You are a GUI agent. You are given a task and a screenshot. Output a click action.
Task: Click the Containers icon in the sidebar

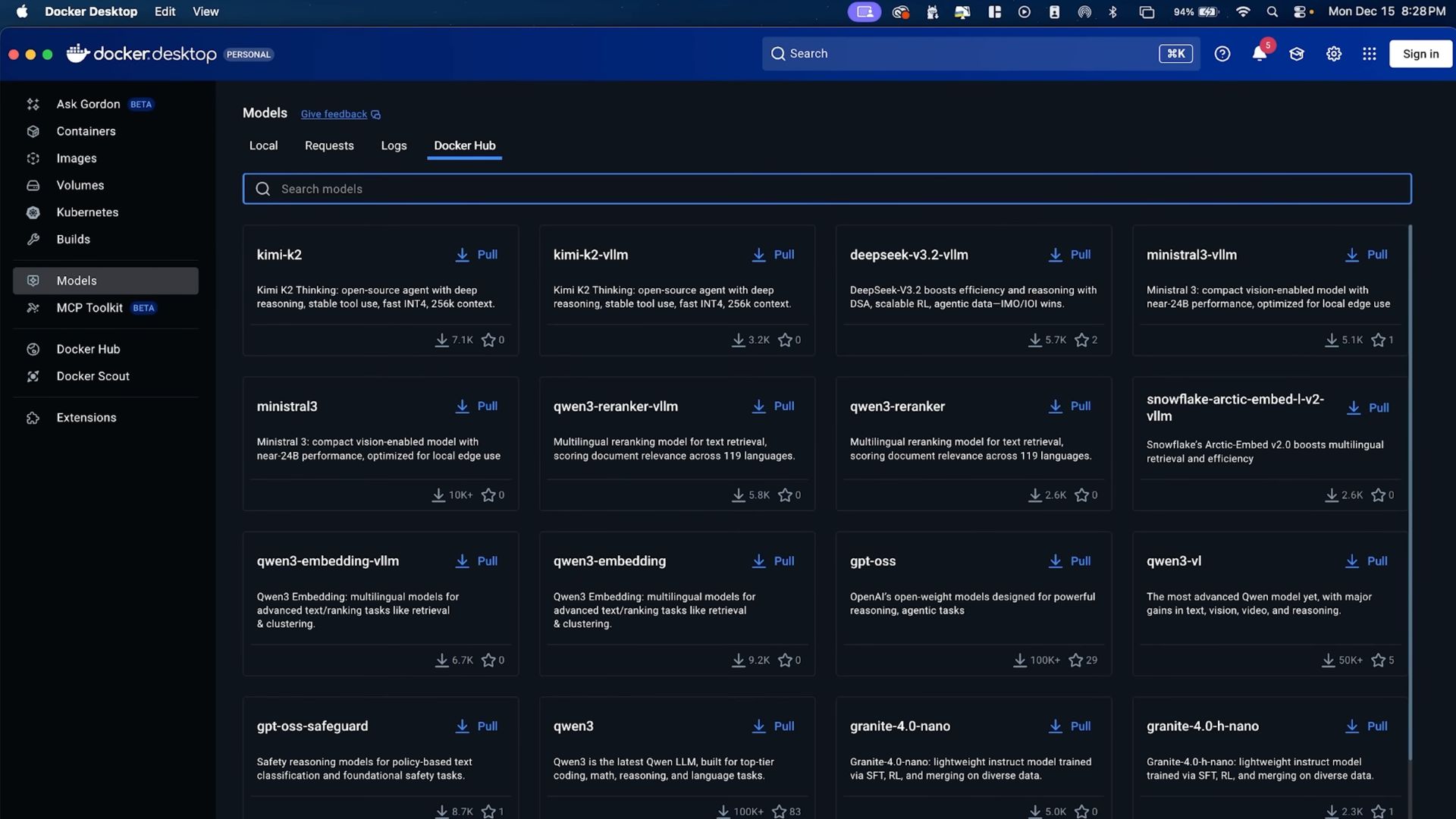tap(33, 132)
